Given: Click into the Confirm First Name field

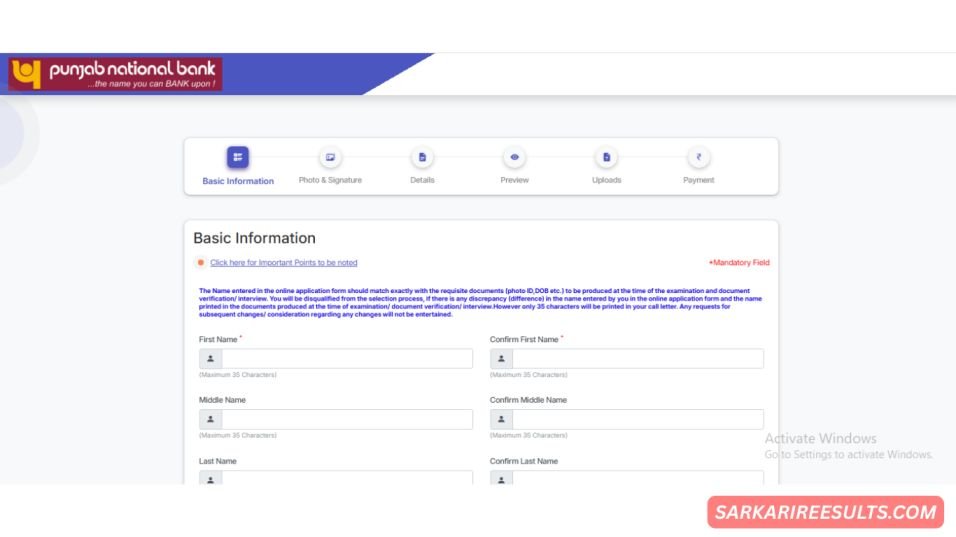Looking at the screenshot, I should pos(637,359).
